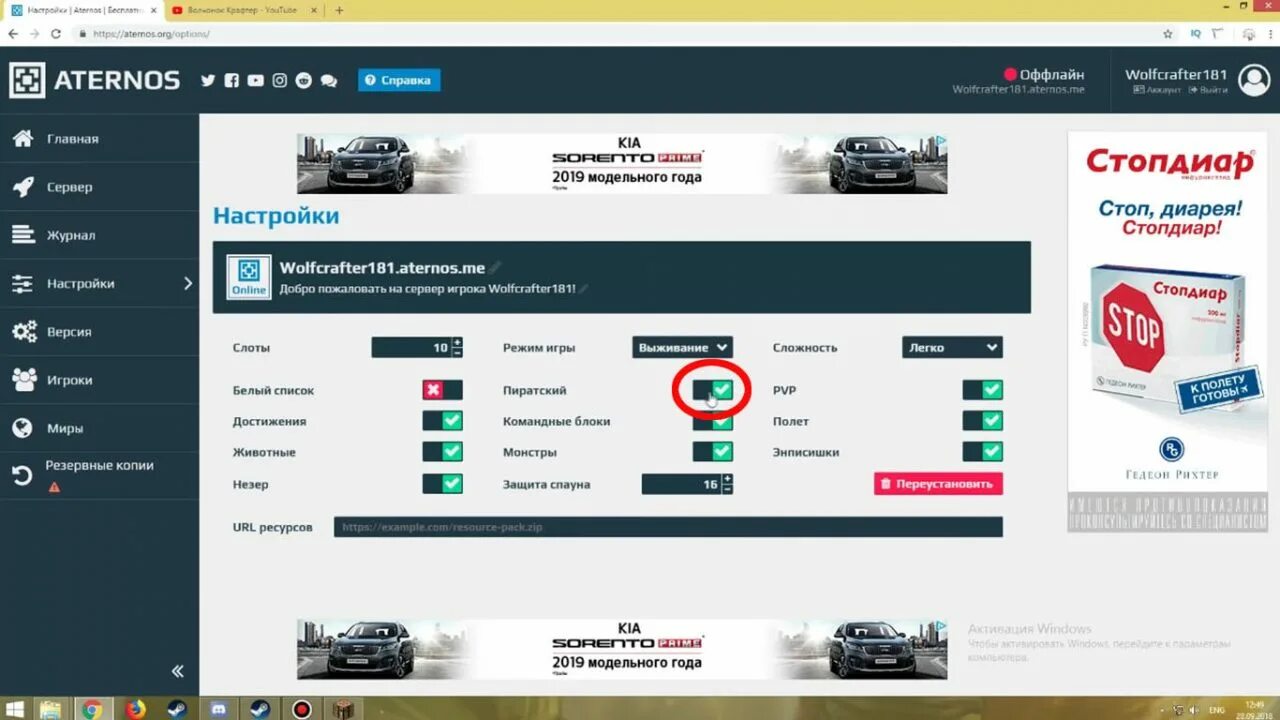Click the Слоты number field
The width and height of the screenshot is (1280, 720).
coord(411,347)
